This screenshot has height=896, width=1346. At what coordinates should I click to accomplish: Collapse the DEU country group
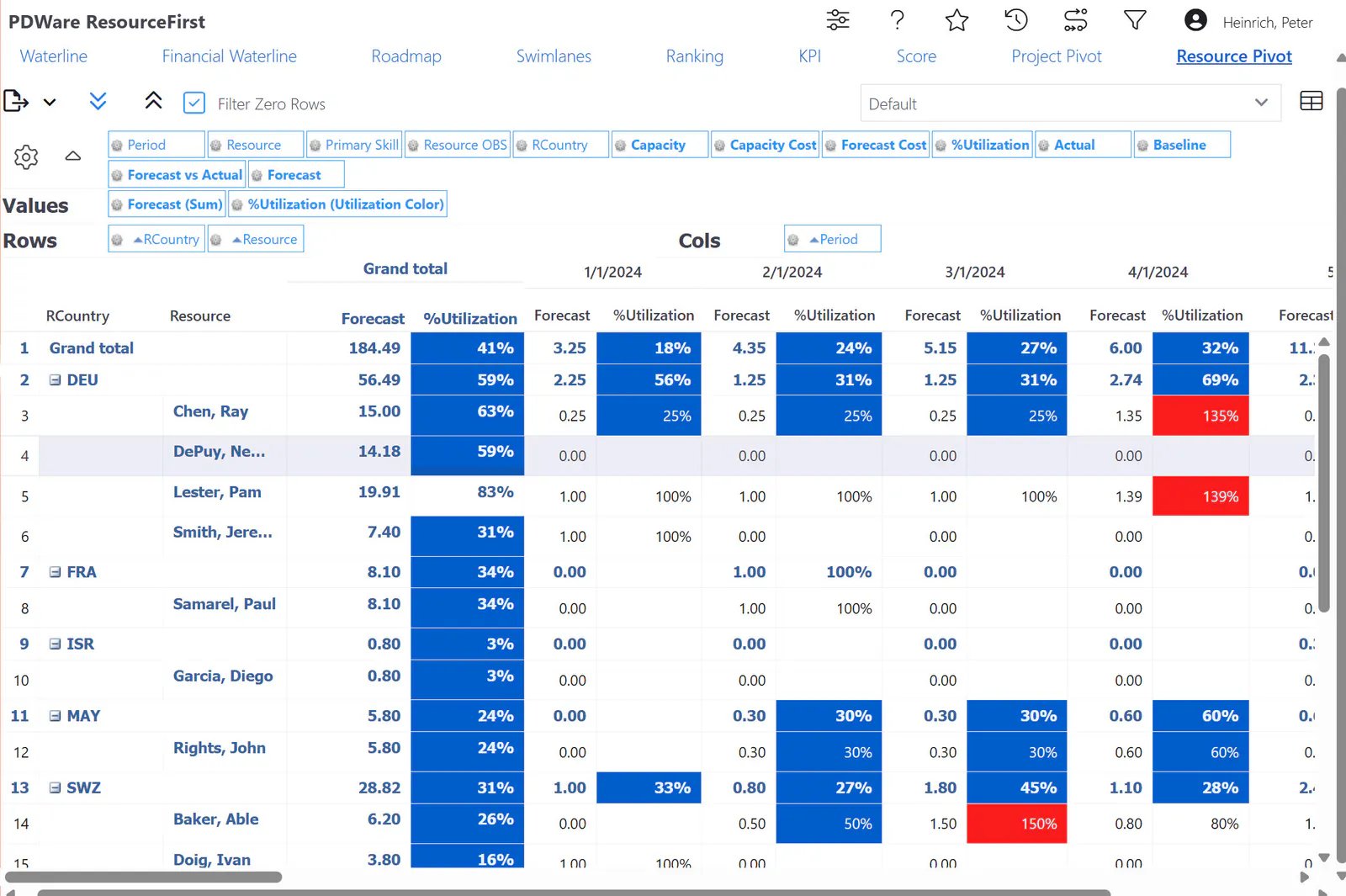tap(55, 380)
